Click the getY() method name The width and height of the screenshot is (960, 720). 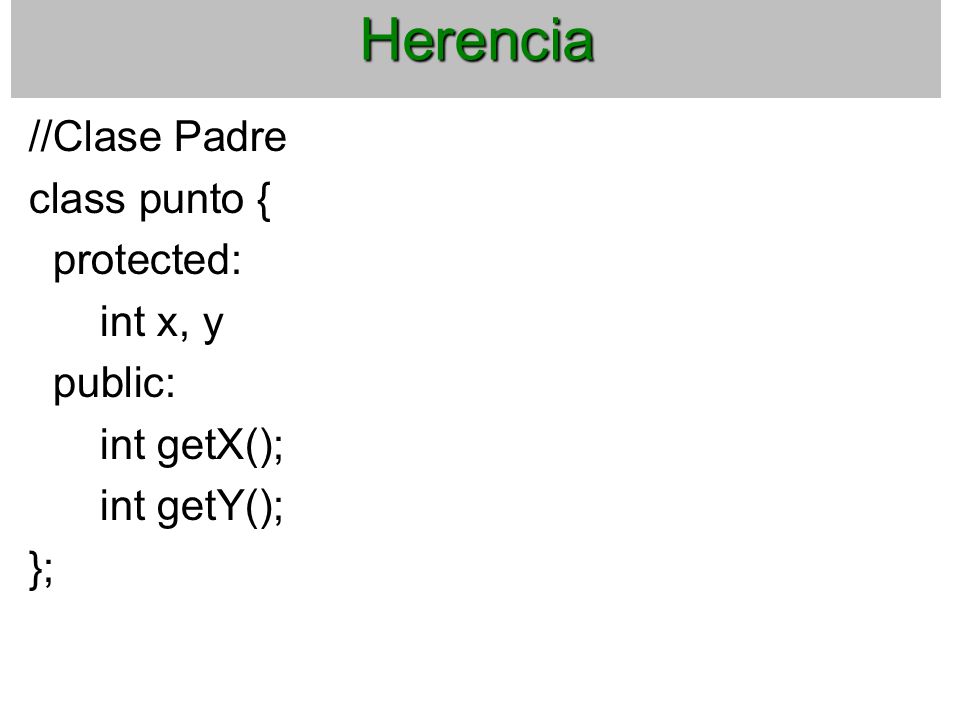(214, 508)
